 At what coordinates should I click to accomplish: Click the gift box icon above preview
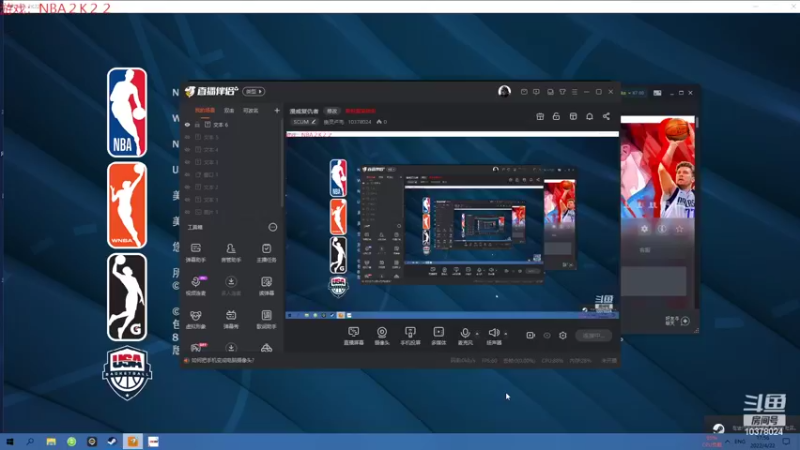pos(540,116)
